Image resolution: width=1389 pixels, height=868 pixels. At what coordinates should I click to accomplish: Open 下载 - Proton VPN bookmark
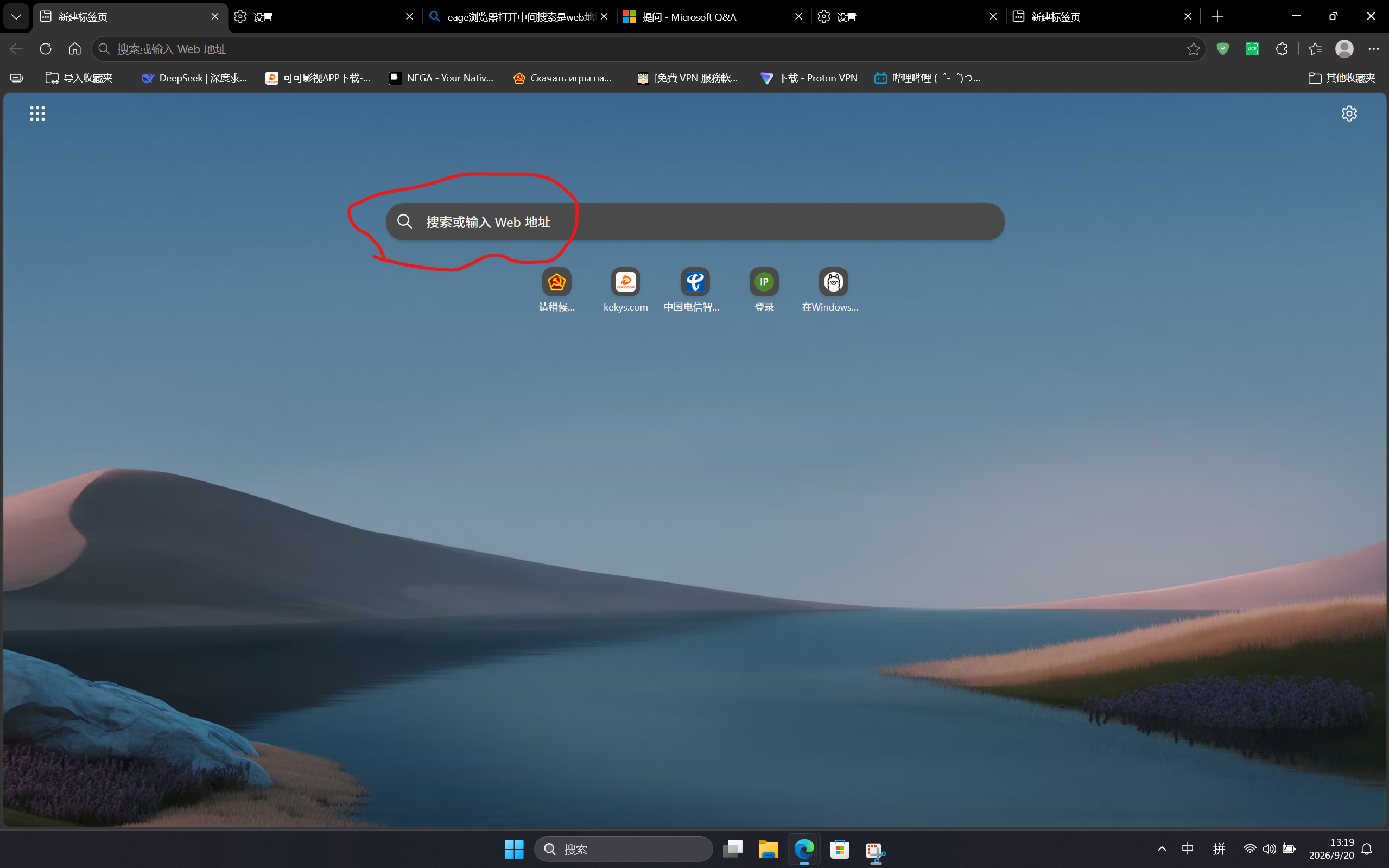(x=809, y=78)
